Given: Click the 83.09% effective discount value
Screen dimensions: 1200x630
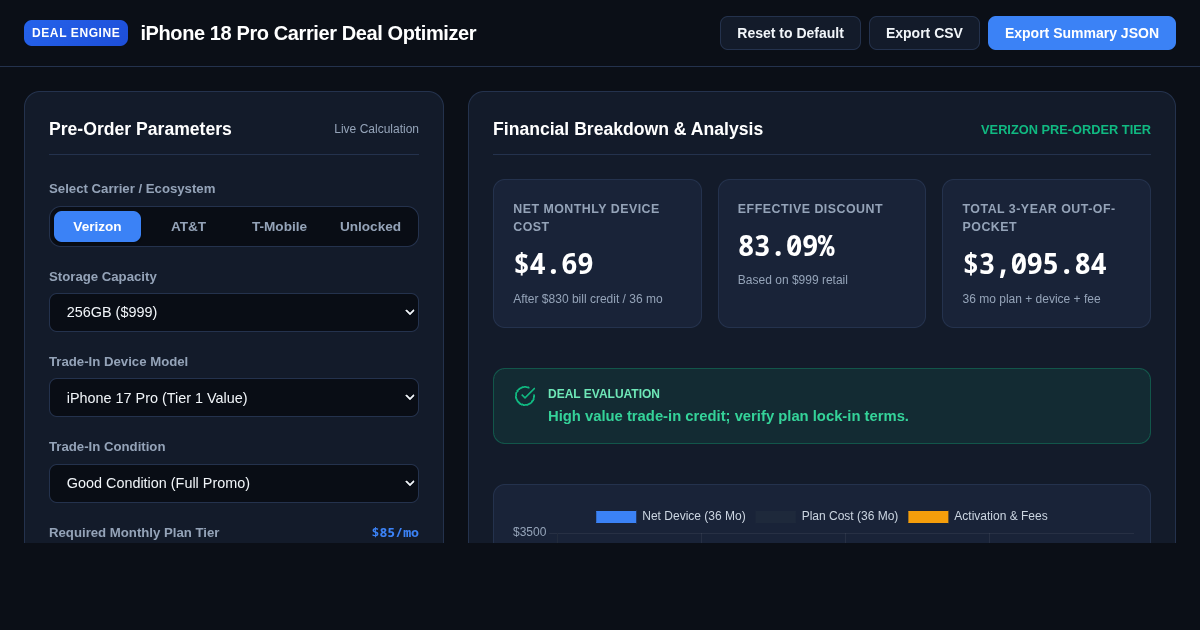Looking at the screenshot, I should 786,246.
